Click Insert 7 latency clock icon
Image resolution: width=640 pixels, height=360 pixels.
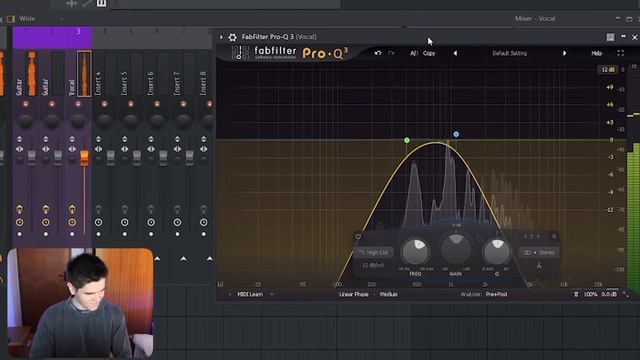(x=177, y=222)
